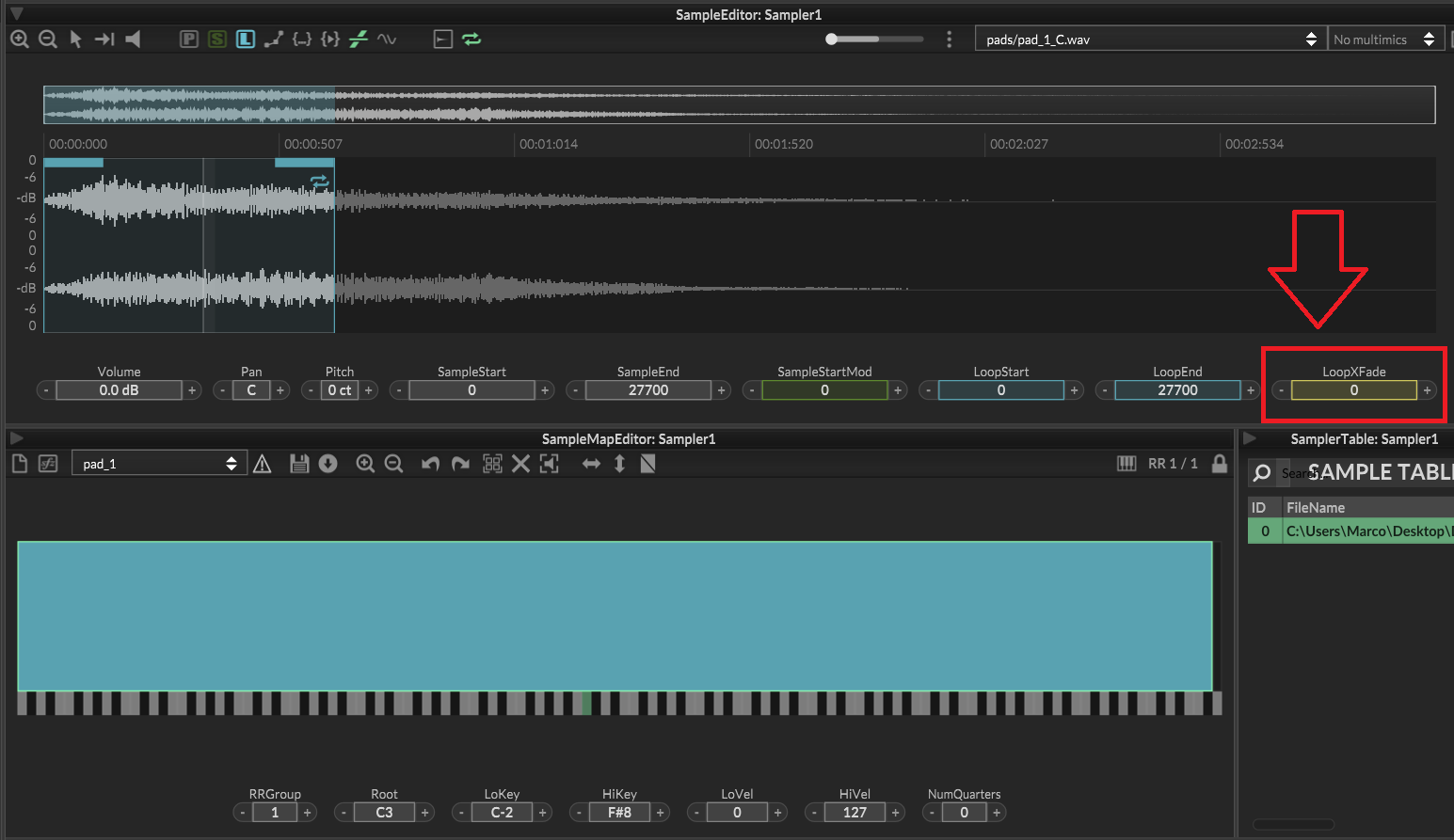Click the jump-to-end arrow icon in SampleEditor
The width and height of the screenshot is (1454, 840).
104,39
